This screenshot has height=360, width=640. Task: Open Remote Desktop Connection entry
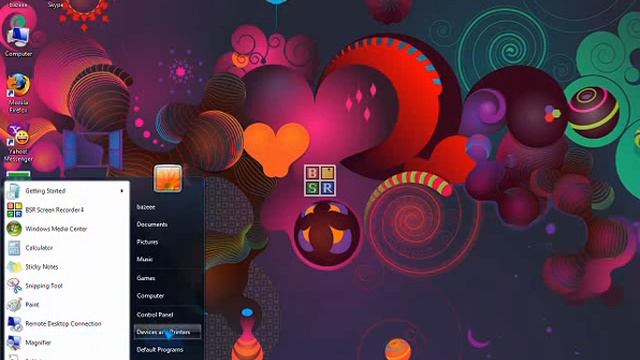[x=66, y=324]
